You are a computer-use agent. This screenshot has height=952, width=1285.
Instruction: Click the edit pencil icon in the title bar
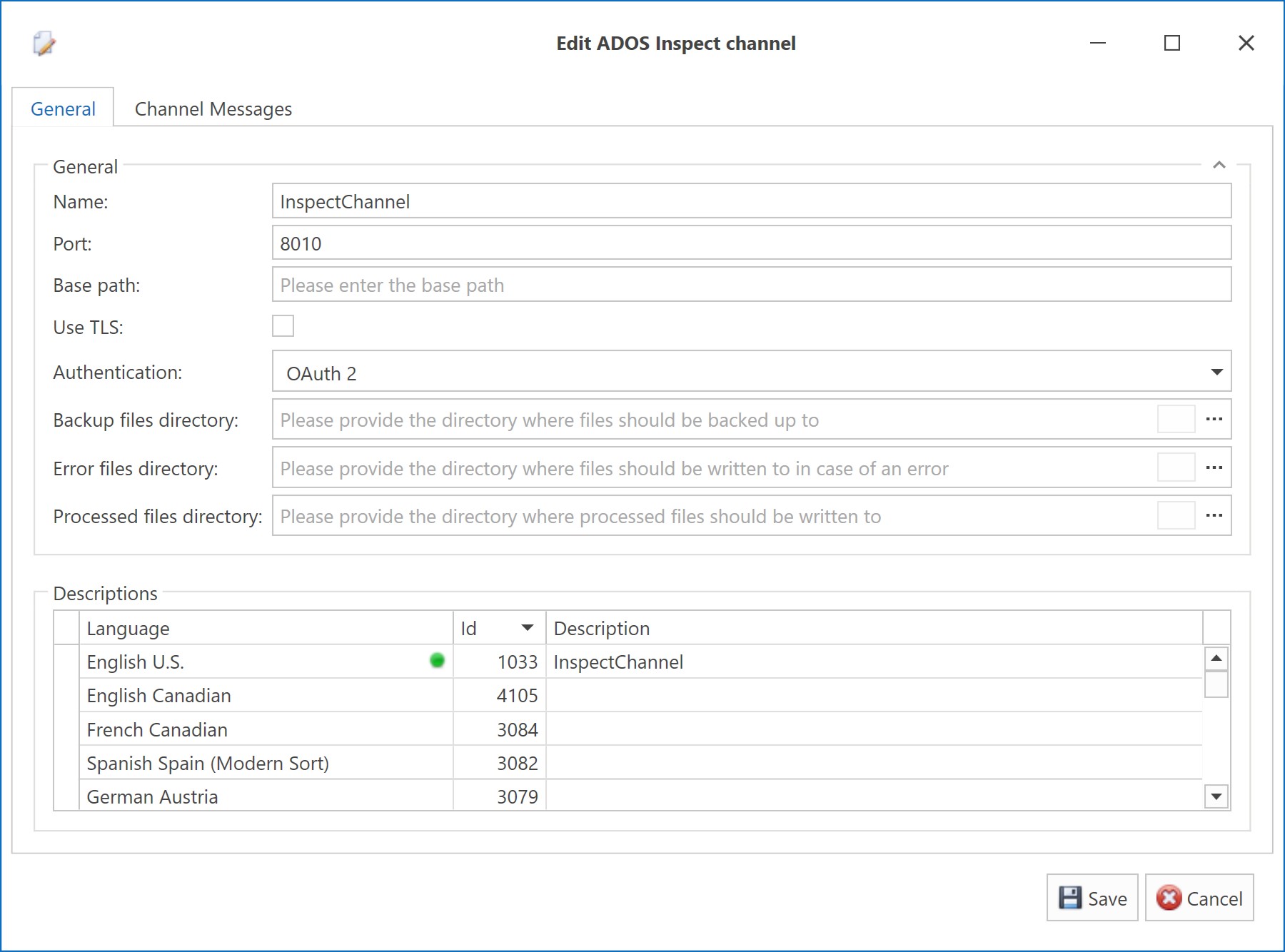tap(43, 45)
